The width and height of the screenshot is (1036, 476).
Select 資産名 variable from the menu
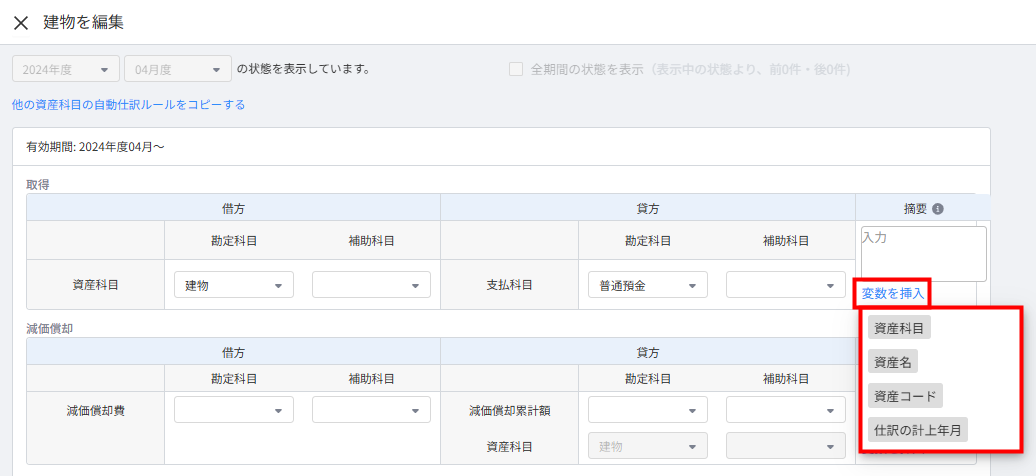(892, 362)
